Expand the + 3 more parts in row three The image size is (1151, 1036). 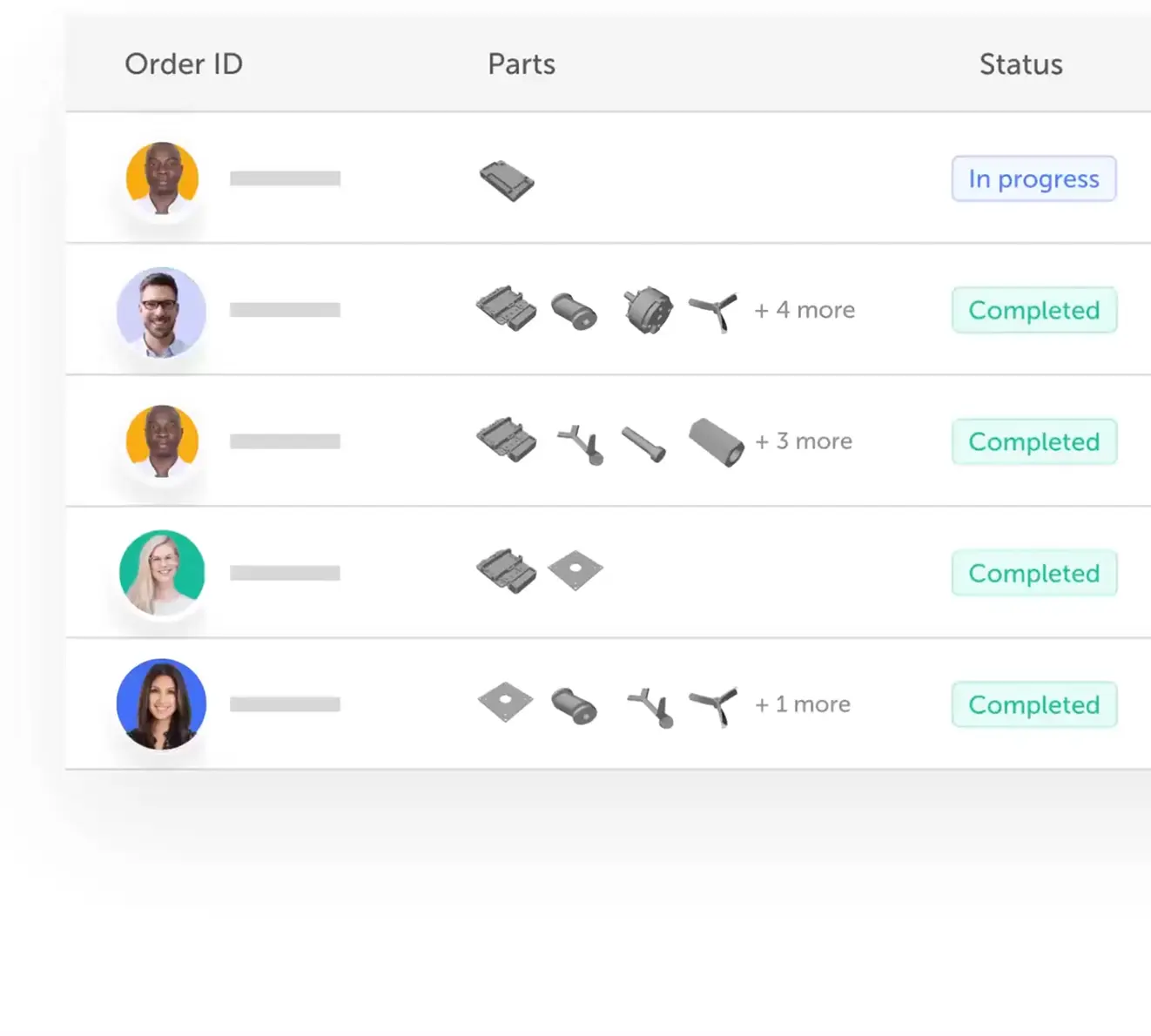[803, 441]
